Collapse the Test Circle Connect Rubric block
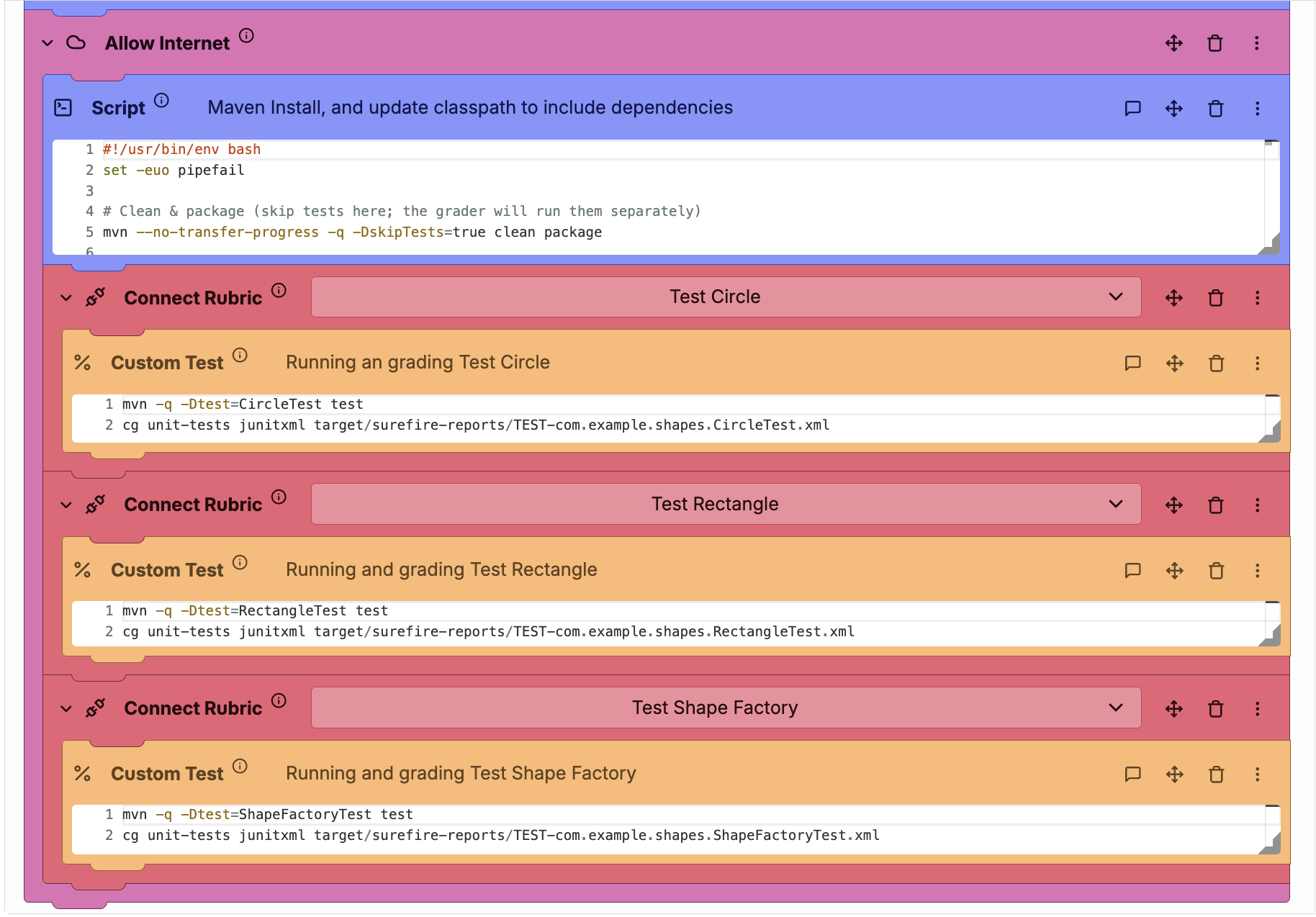Viewport: 1316px width, 917px height. coord(66,298)
